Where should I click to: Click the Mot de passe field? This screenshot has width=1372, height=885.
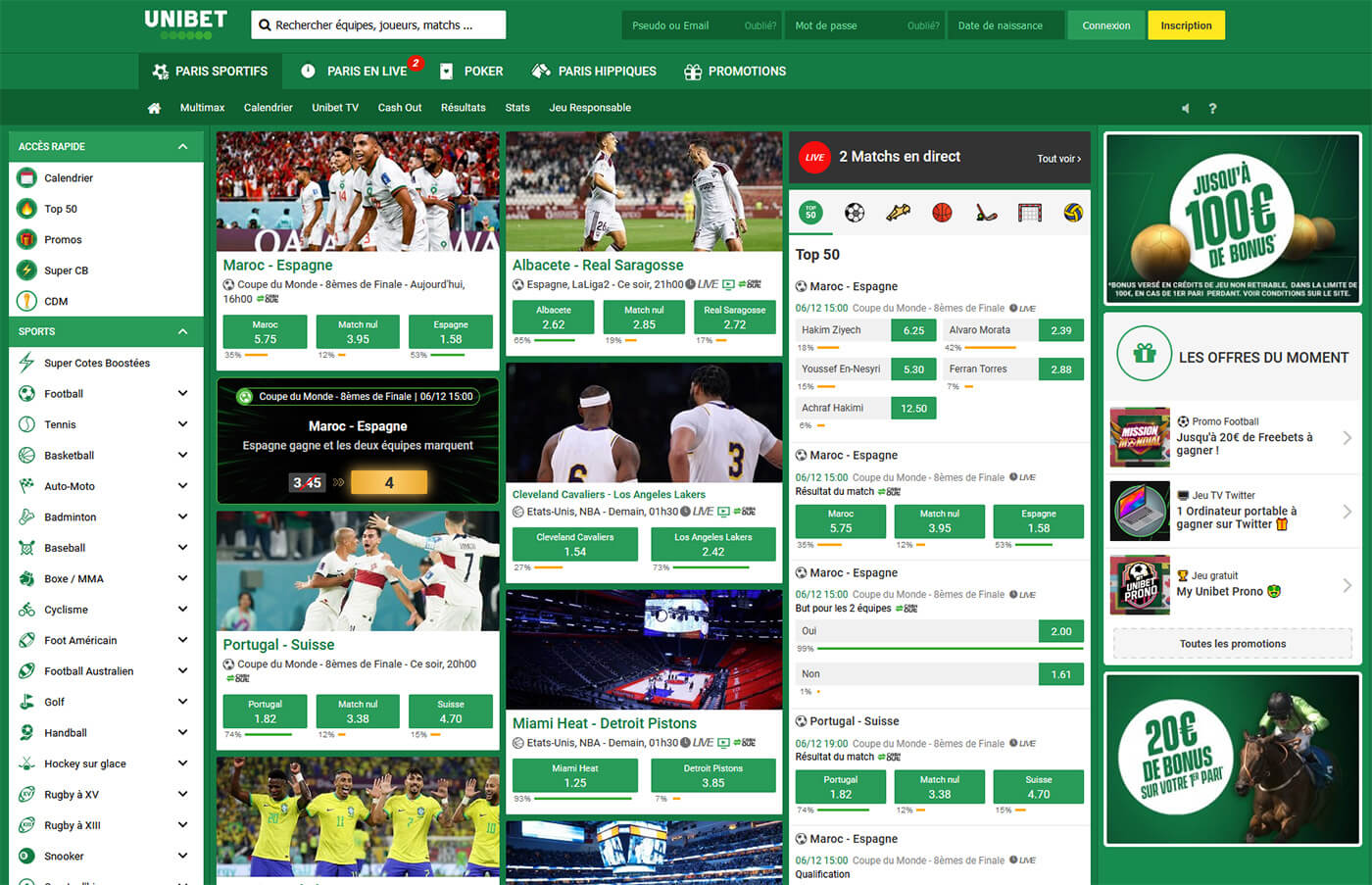click(864, 25)
